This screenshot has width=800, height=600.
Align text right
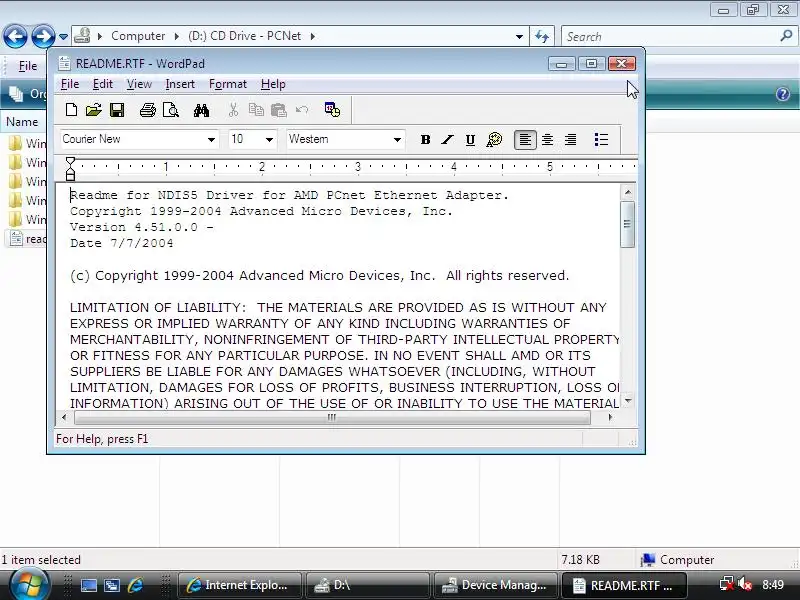click(570, 140)
